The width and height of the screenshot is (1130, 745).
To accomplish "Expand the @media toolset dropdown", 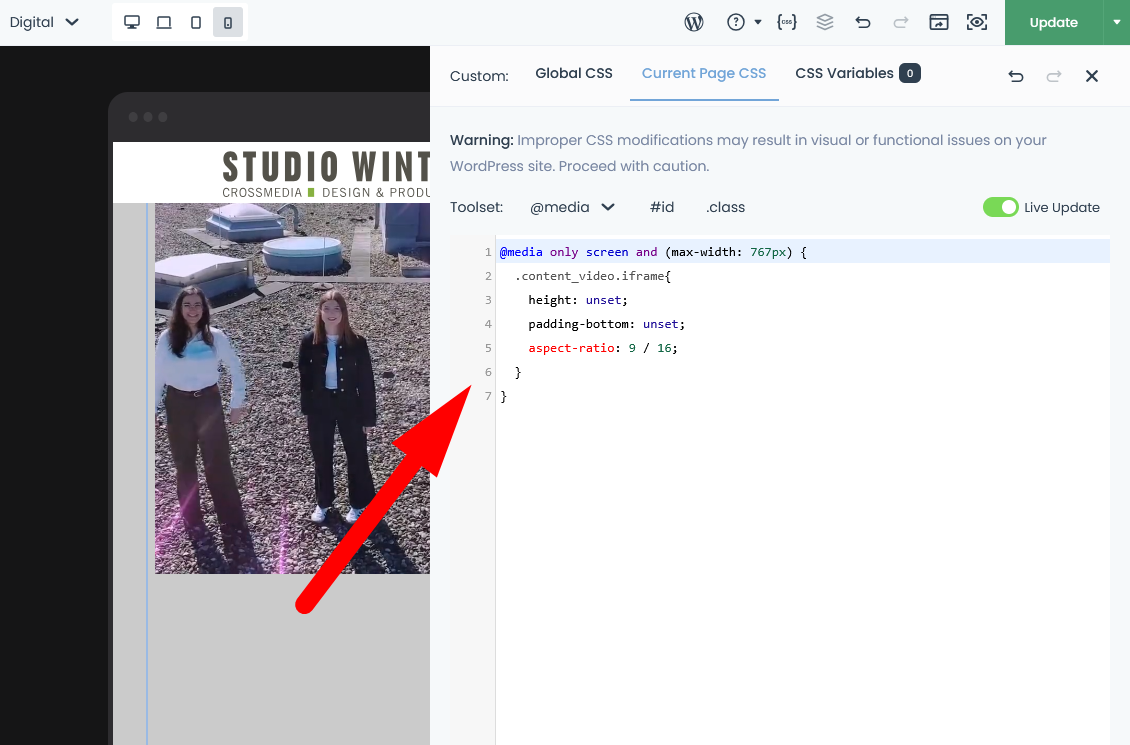I will pos(572,207).
